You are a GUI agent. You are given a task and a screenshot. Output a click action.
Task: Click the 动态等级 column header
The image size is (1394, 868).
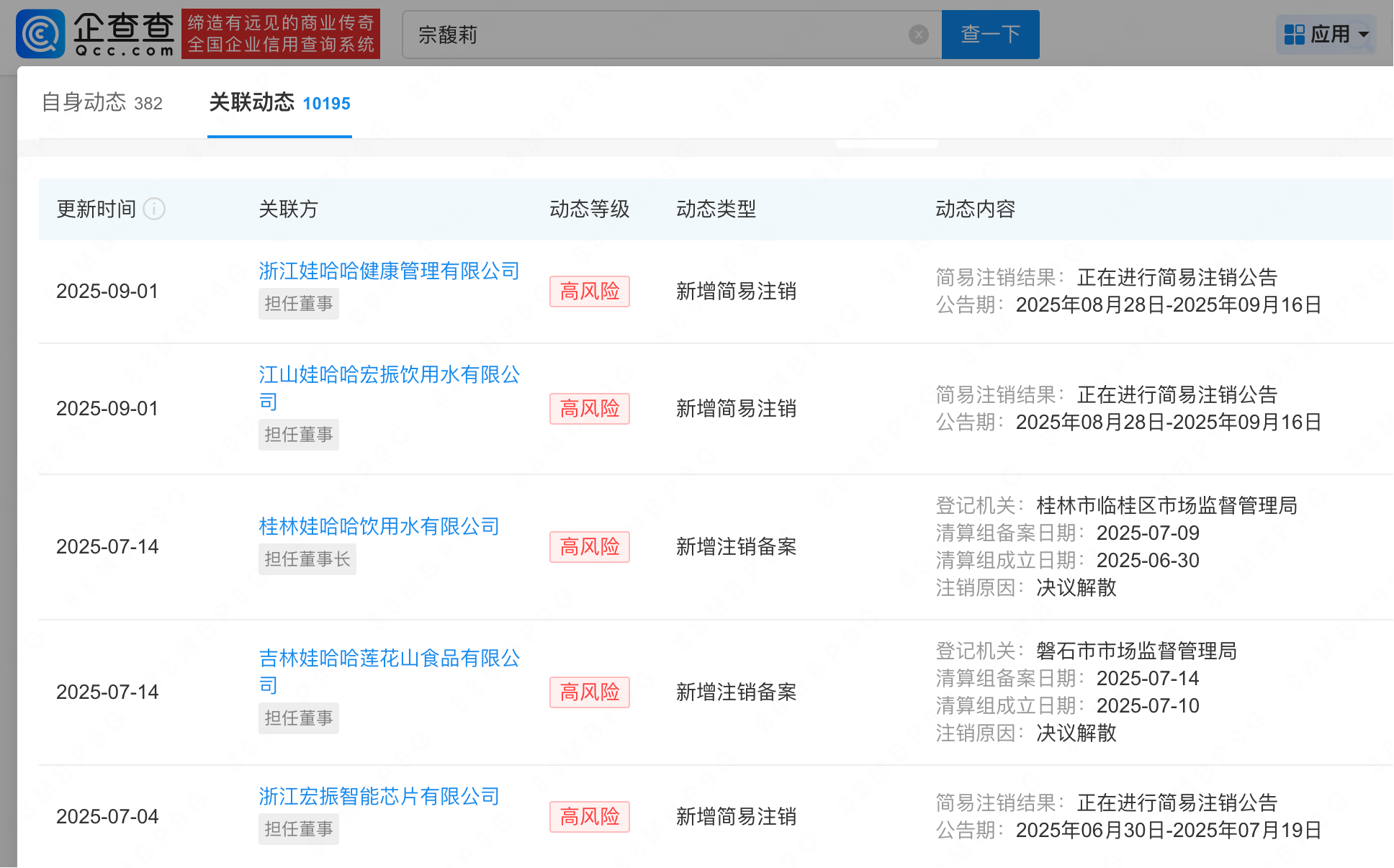(x=589, y=209)
